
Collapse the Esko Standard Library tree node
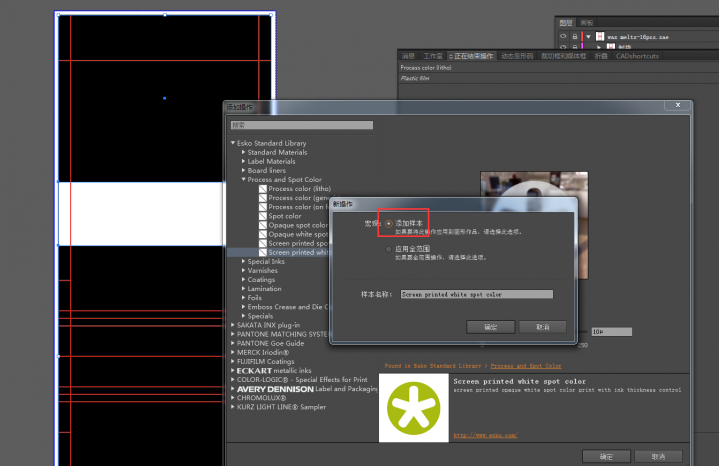(x=233, y=143)
